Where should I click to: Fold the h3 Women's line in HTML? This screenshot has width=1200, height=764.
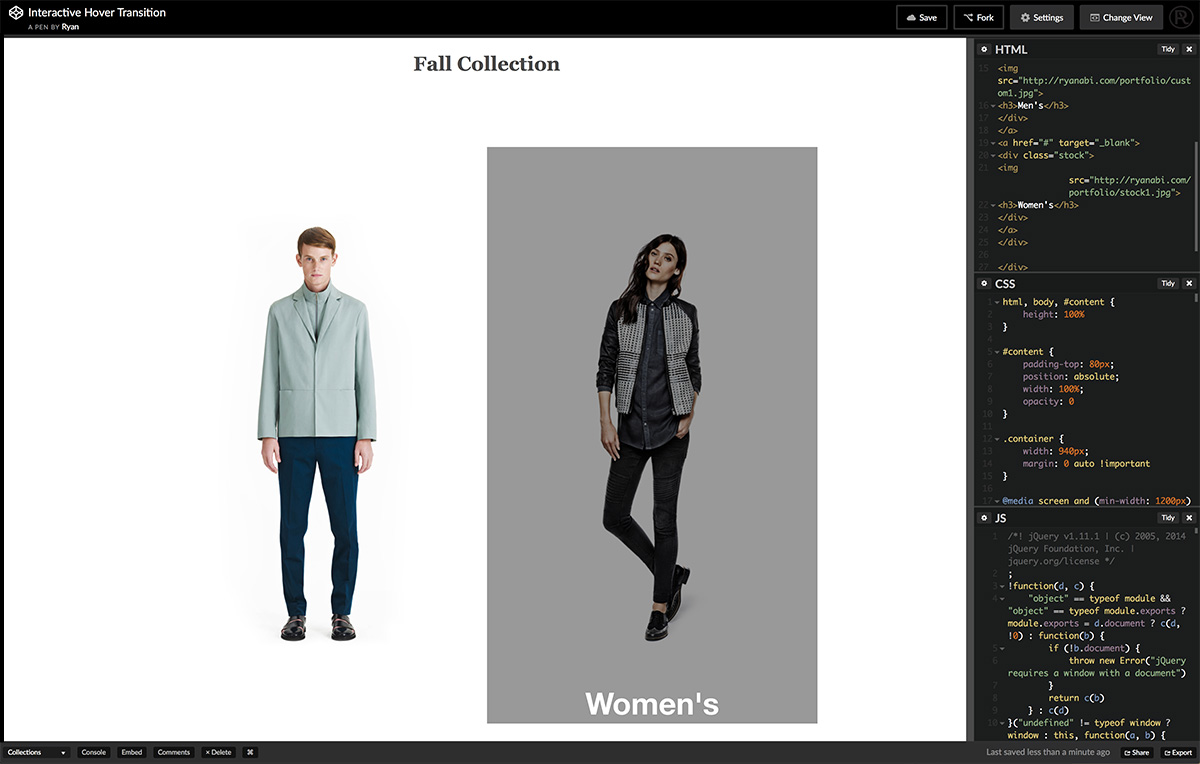(992, 205)
